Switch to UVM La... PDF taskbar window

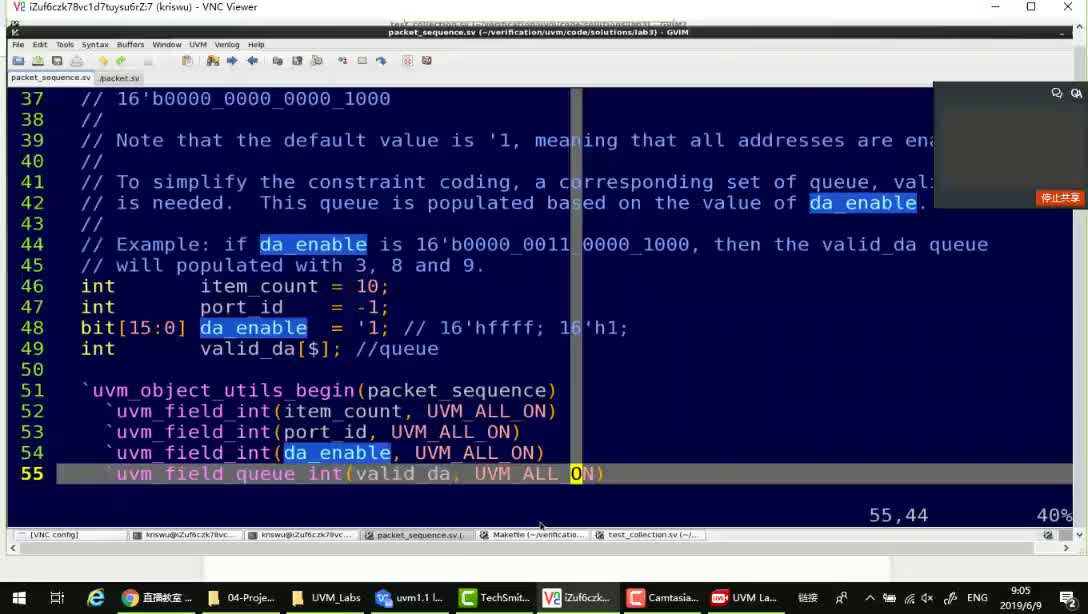coord(746,597)
